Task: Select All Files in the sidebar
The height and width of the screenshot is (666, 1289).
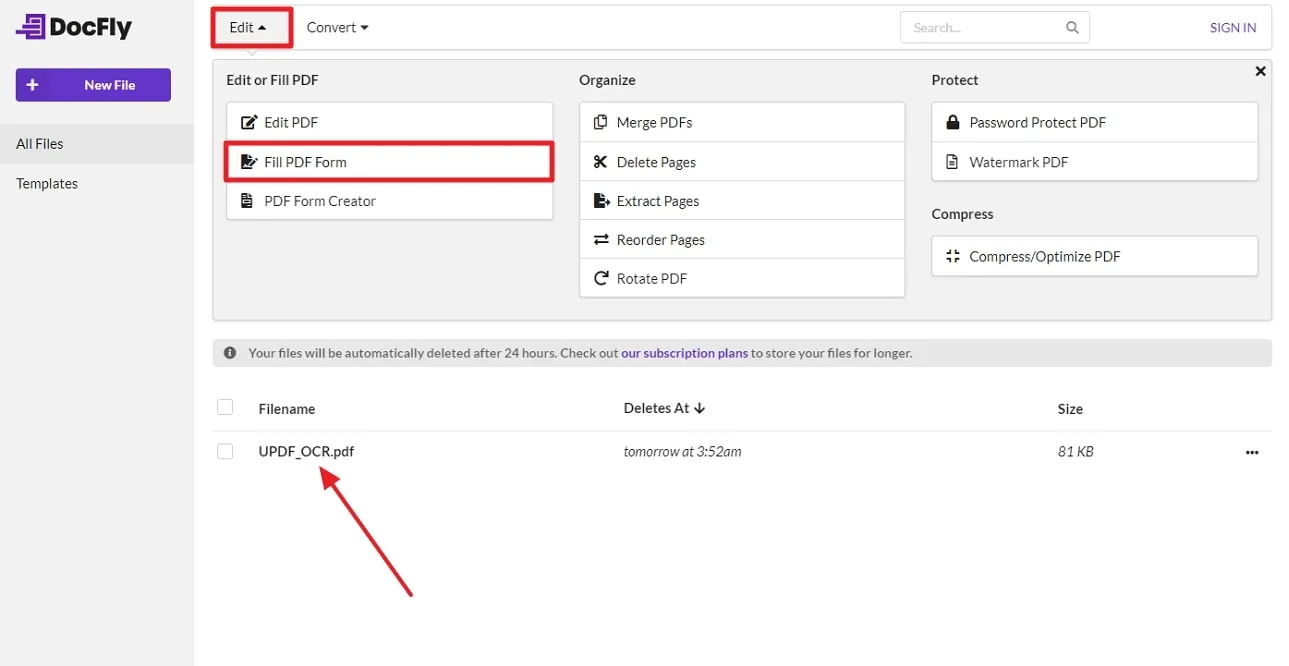Action: click(40, 143)
